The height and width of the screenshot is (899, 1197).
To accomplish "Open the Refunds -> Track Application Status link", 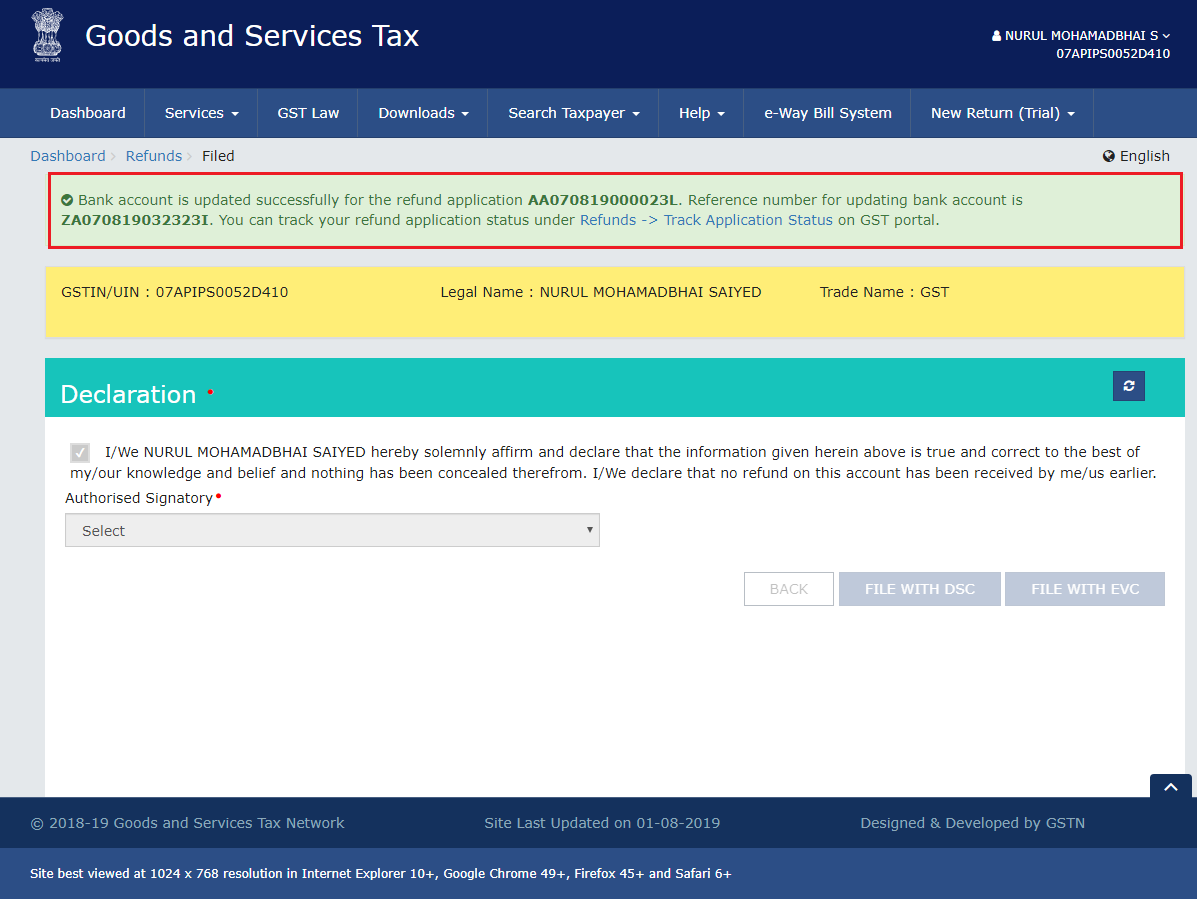I will pyautogui.click(x=706, y=220).
